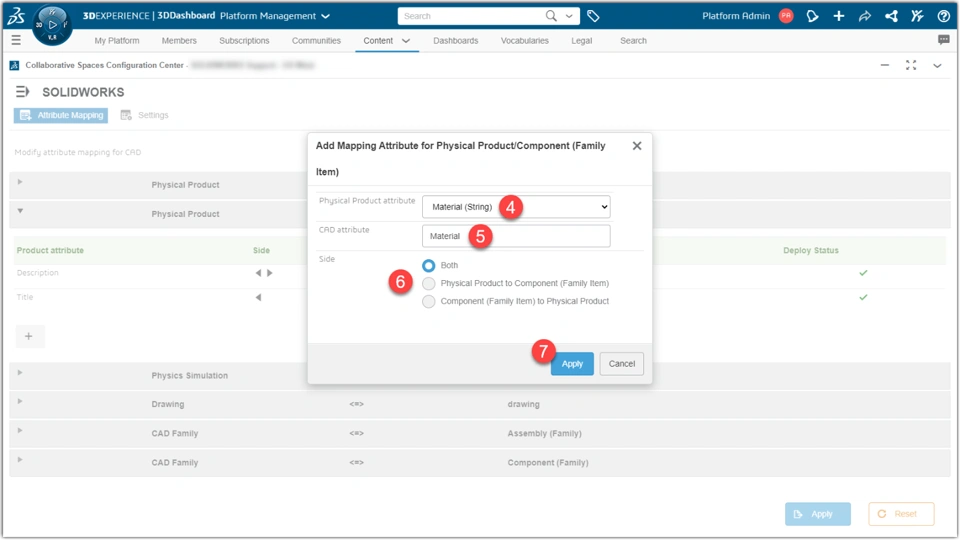Viewport: 960px width, 540px height.
Task: Switch to the Dashboards tab
Action: [456, 40]
